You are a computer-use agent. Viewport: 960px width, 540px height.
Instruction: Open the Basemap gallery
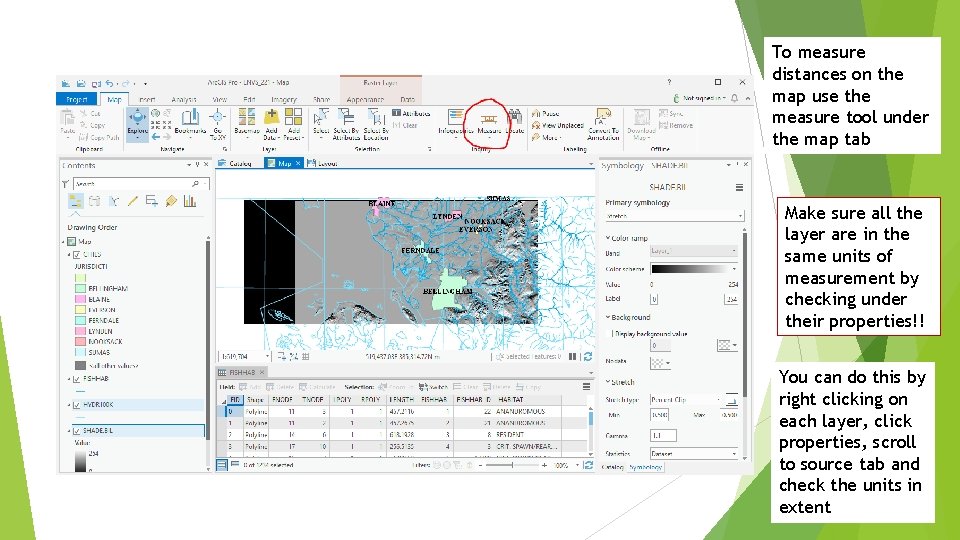point(247,122)
